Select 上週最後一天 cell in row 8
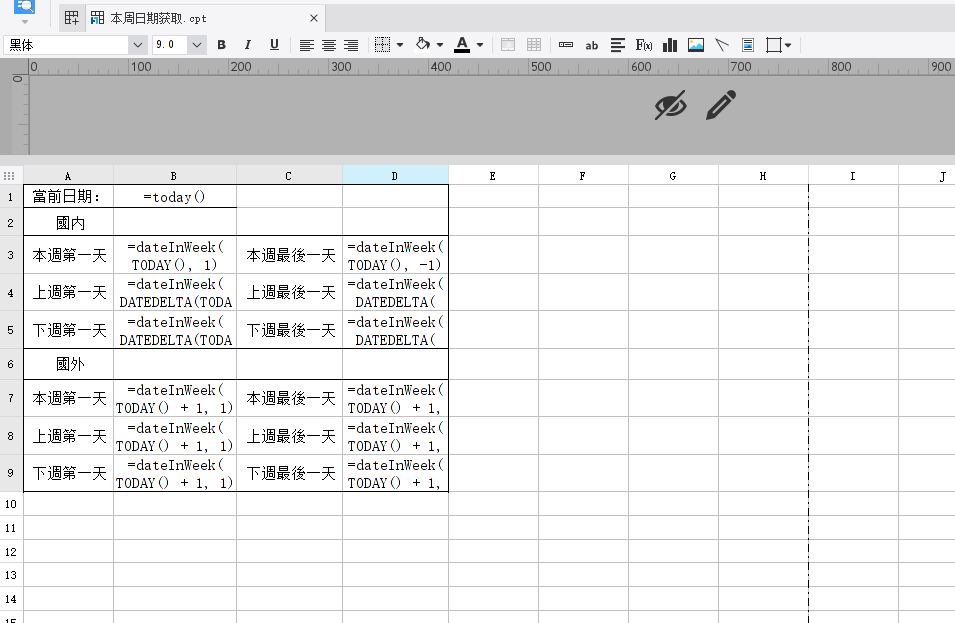Screen dimensions: 955x623 (289, 436)
